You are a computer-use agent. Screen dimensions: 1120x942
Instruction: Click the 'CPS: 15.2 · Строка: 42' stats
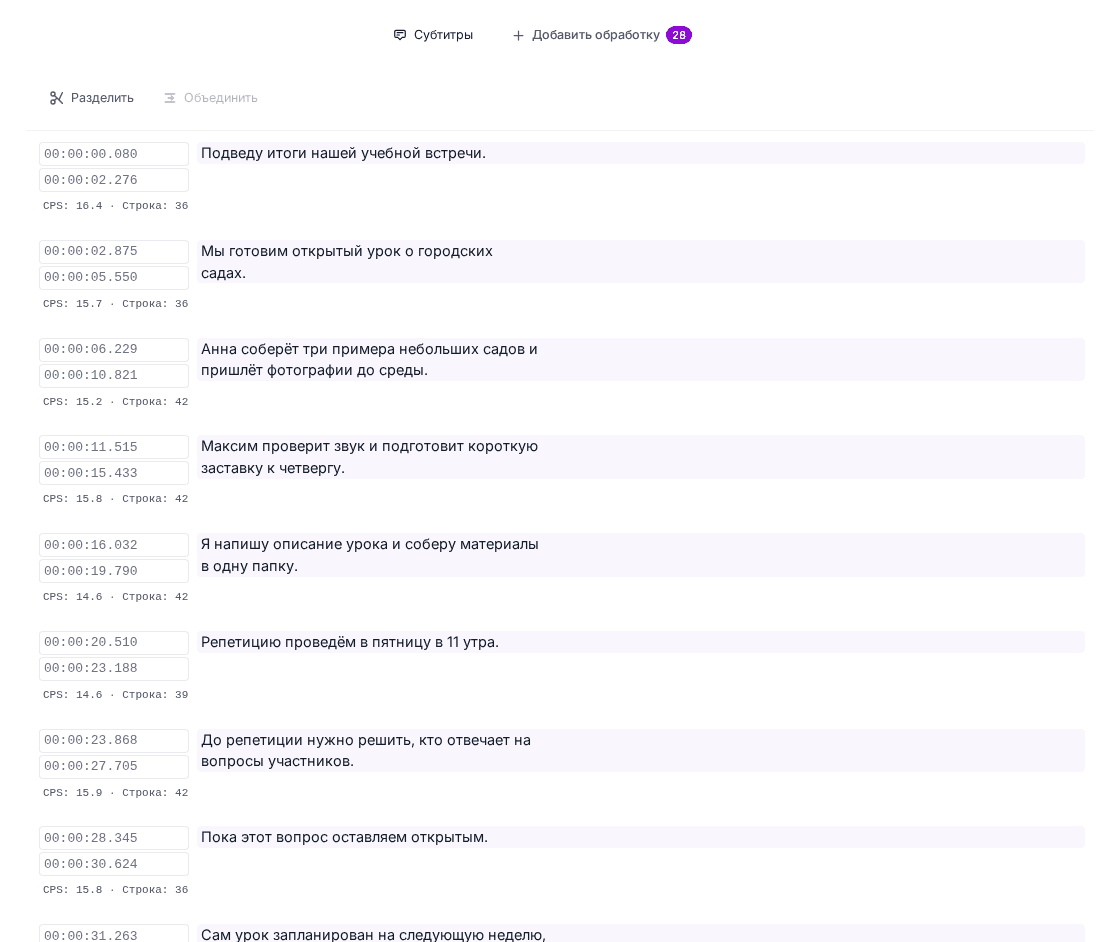(x=116, y=401)
